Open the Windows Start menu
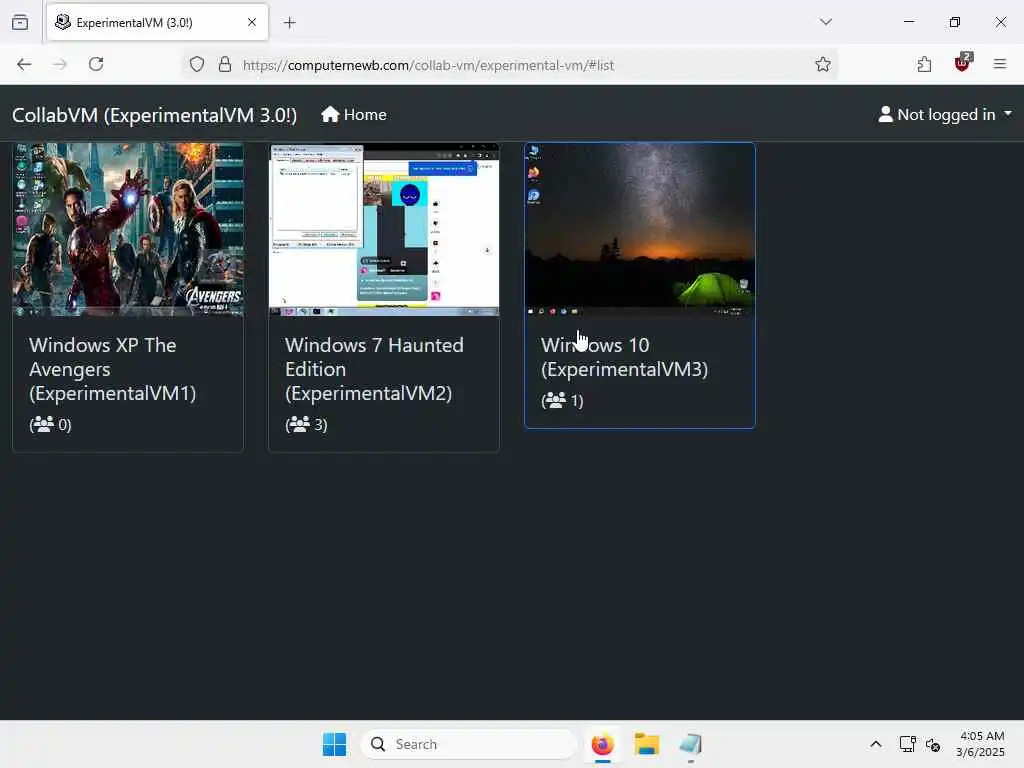1024x768 pixels. pos(334,744)
